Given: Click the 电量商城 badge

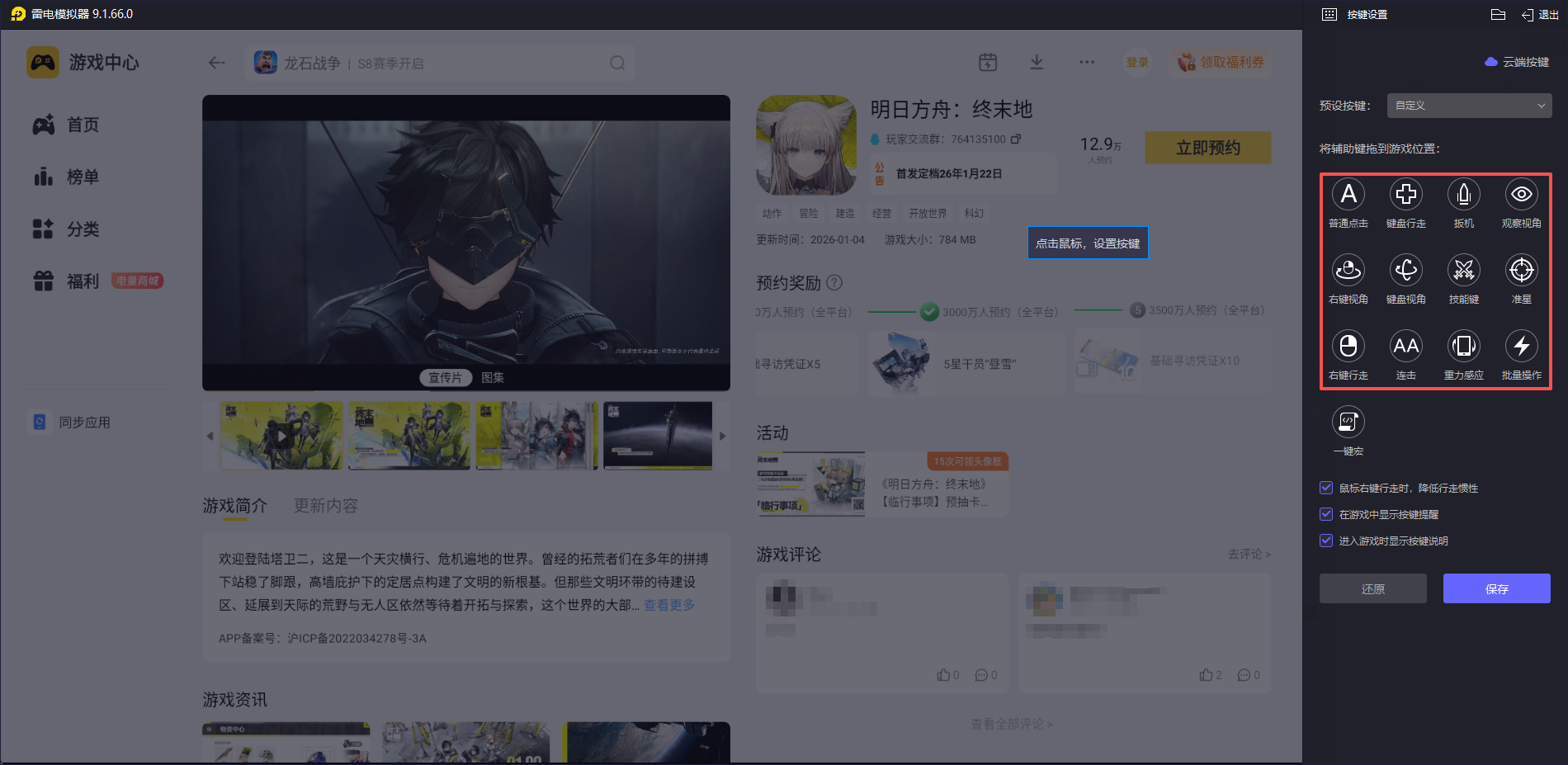Looking at the screenshot, I should [x=138, y=281].
